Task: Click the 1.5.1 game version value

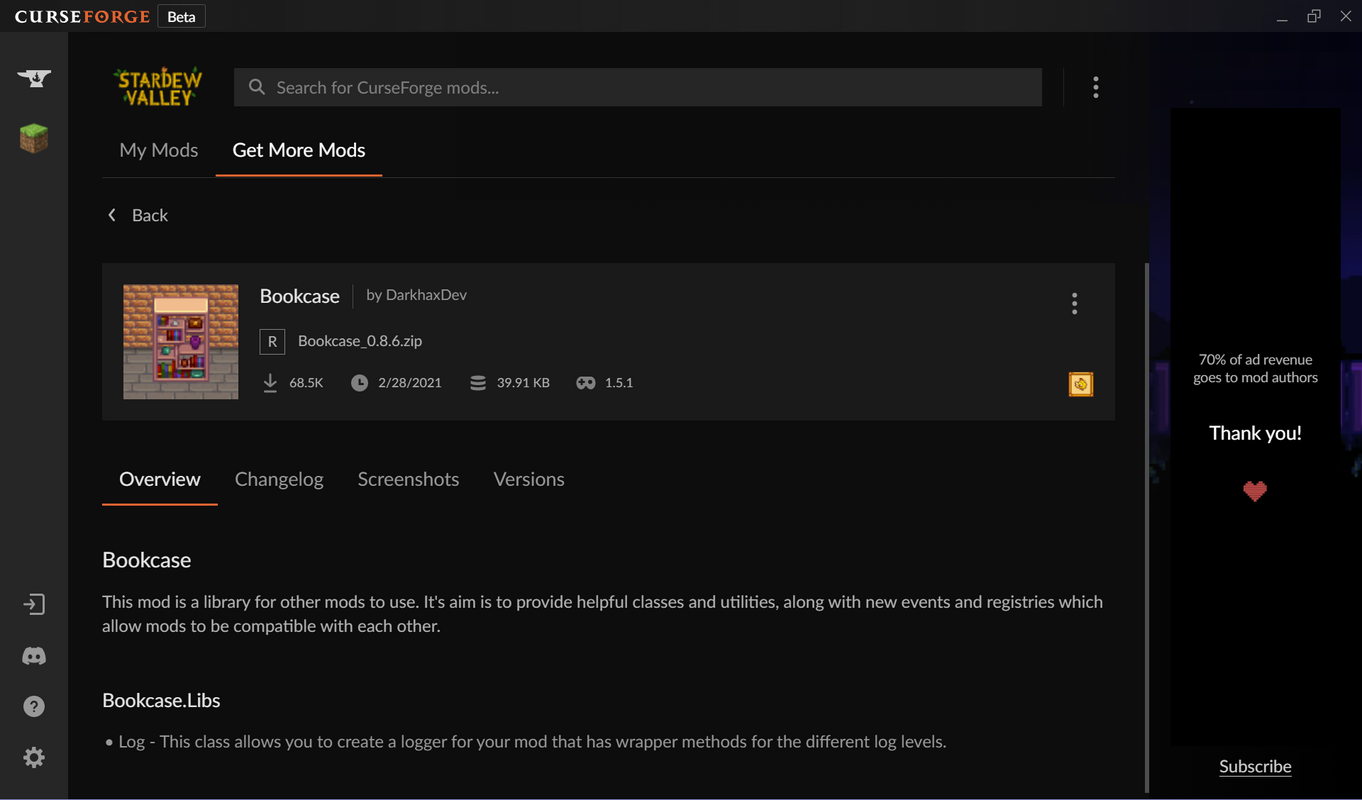Action: tap(619, 383)
